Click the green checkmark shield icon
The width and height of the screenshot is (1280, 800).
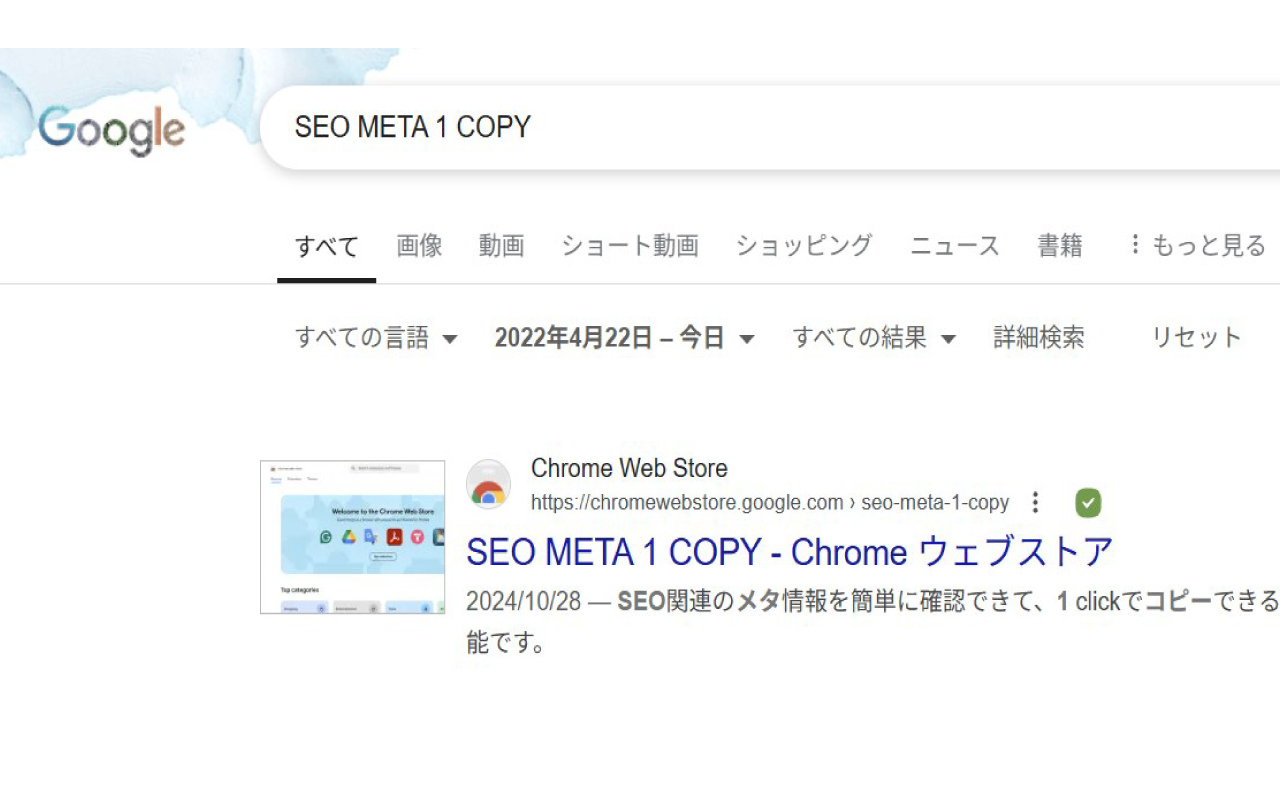tap(1088, 502)
